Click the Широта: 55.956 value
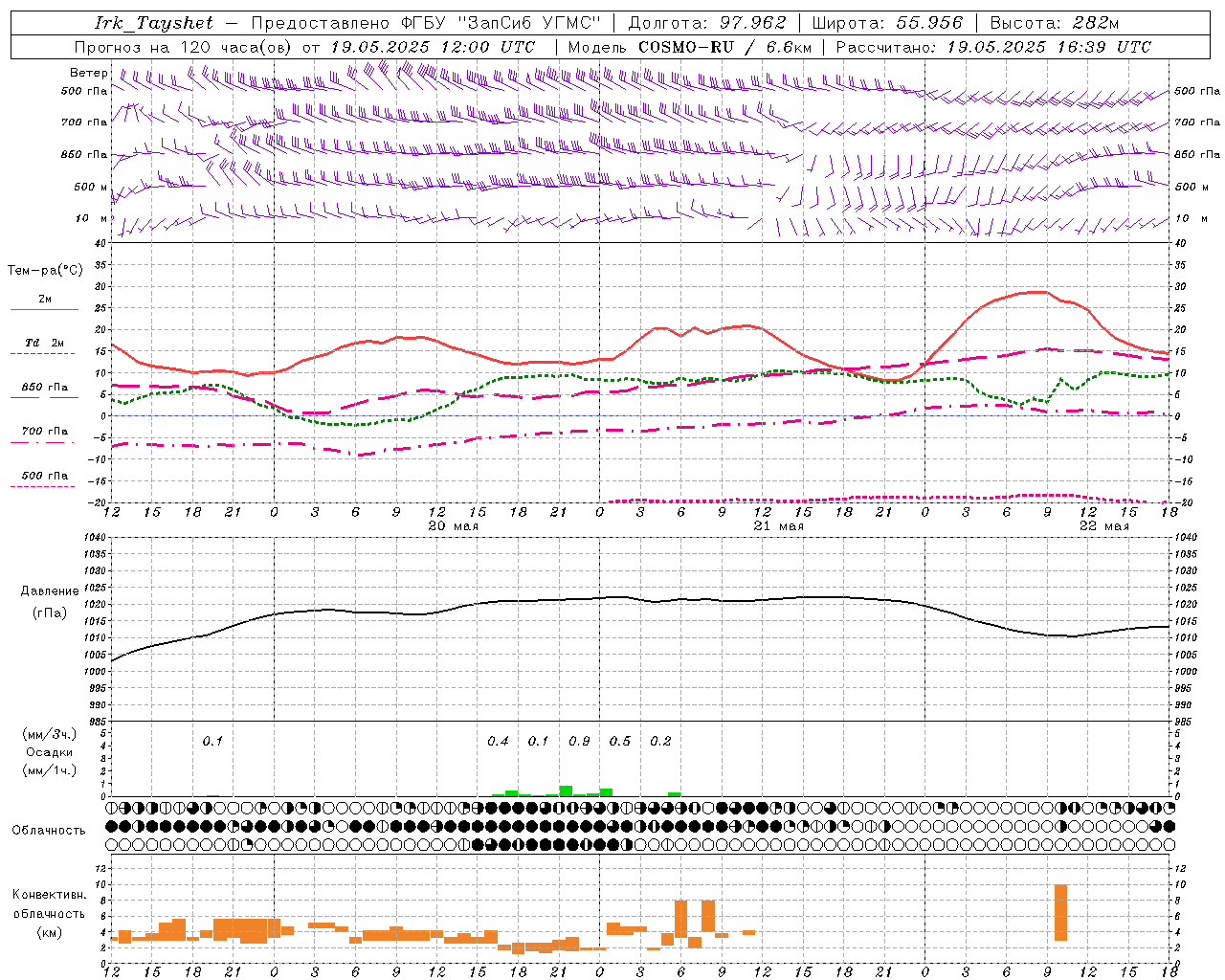Image resolution: width=1225 pixels, height=980 pixels. coord(887,23)
